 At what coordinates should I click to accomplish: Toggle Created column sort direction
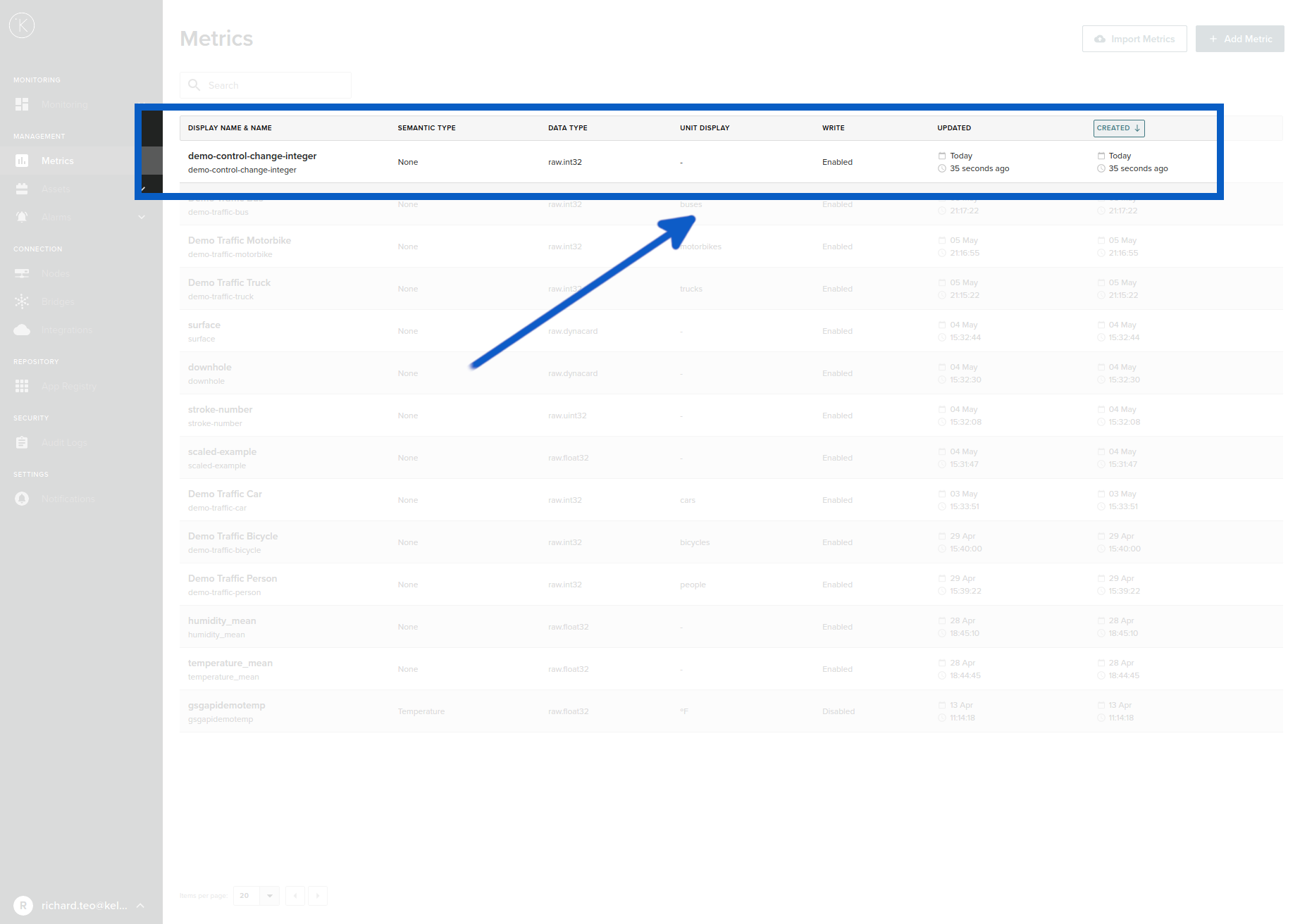click(x=1118, y=127)
